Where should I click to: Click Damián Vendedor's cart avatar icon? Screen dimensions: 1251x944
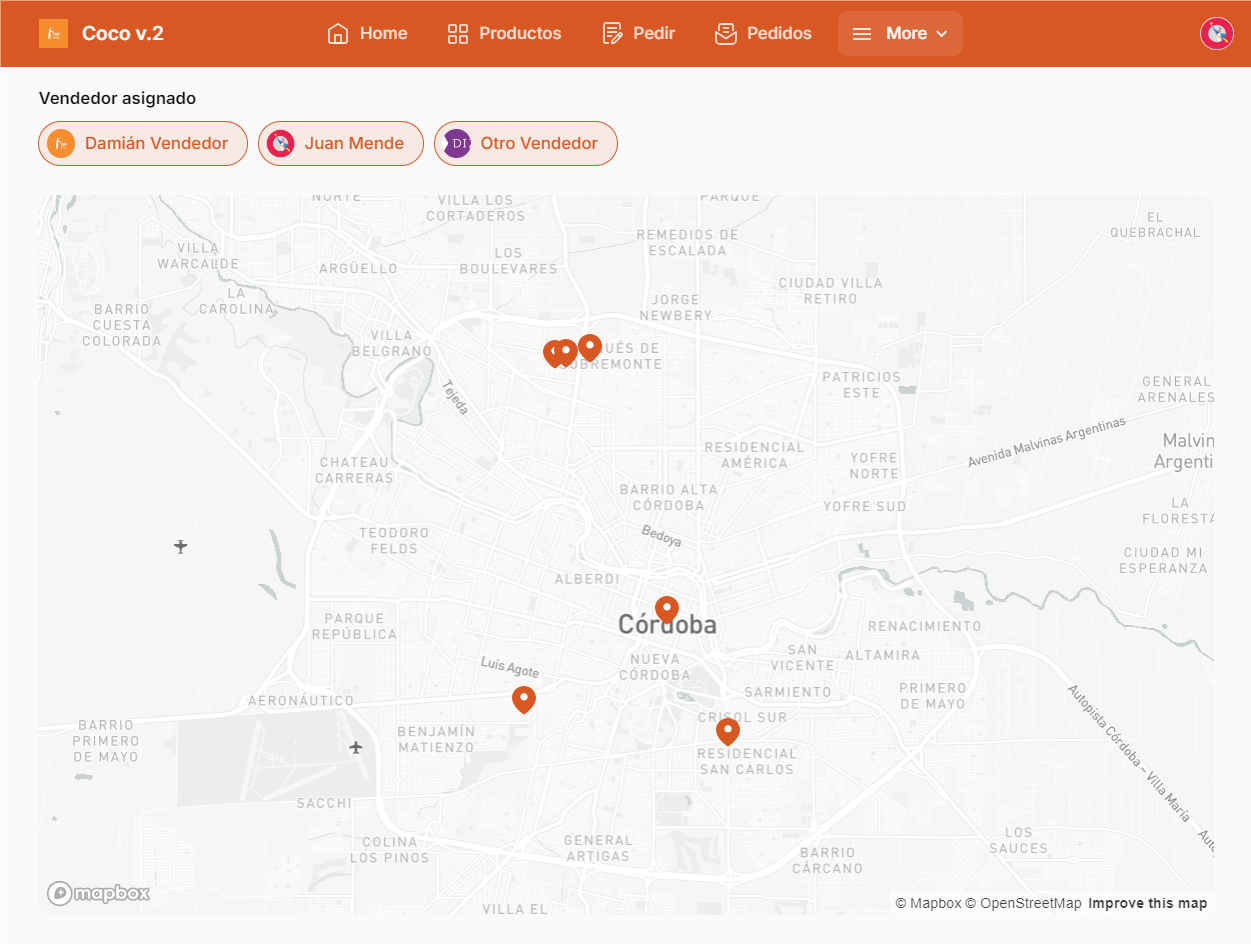(x=61, y=143)
